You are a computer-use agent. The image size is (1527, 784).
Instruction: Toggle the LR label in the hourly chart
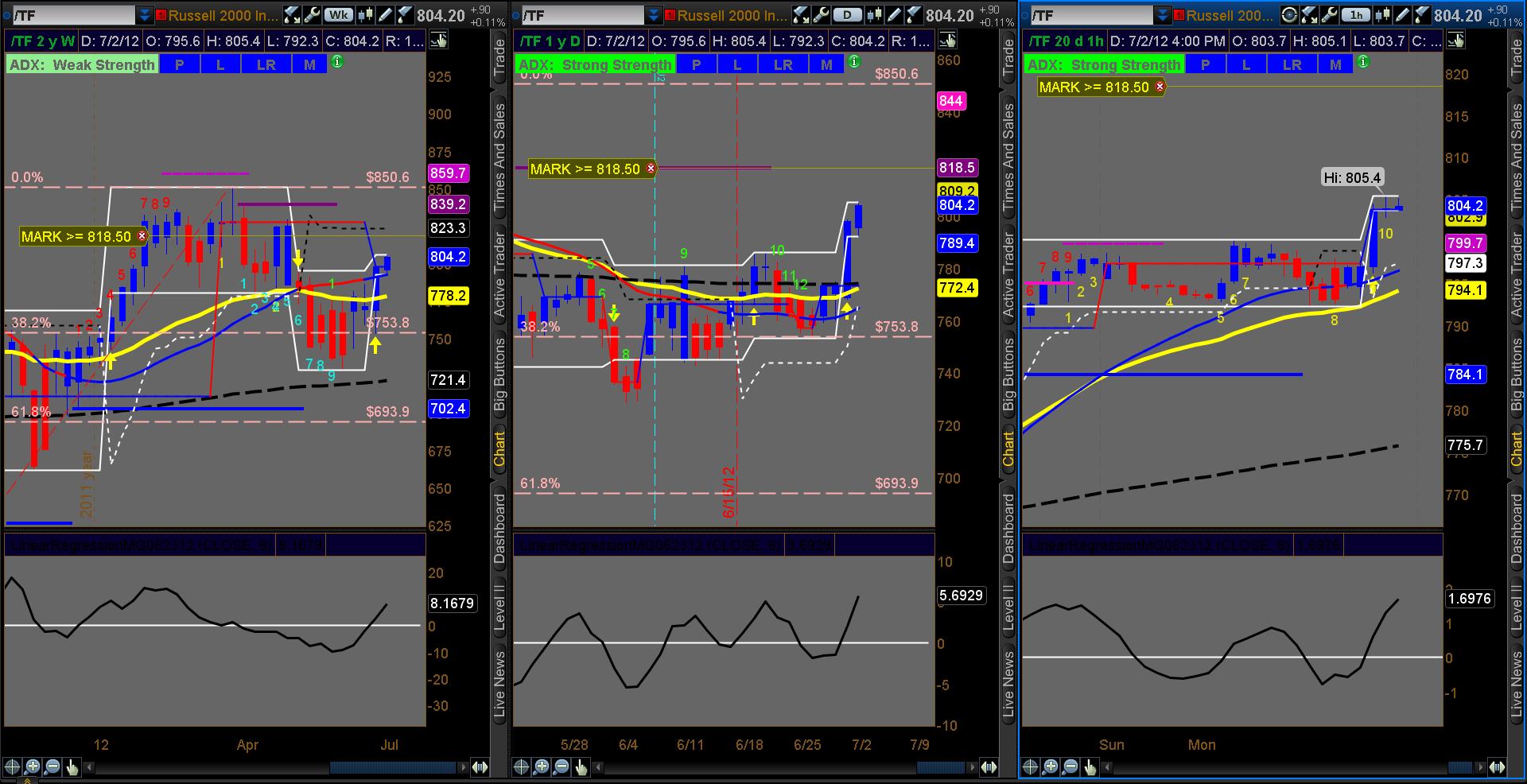pyautogui.click(x=1292, y=64)
